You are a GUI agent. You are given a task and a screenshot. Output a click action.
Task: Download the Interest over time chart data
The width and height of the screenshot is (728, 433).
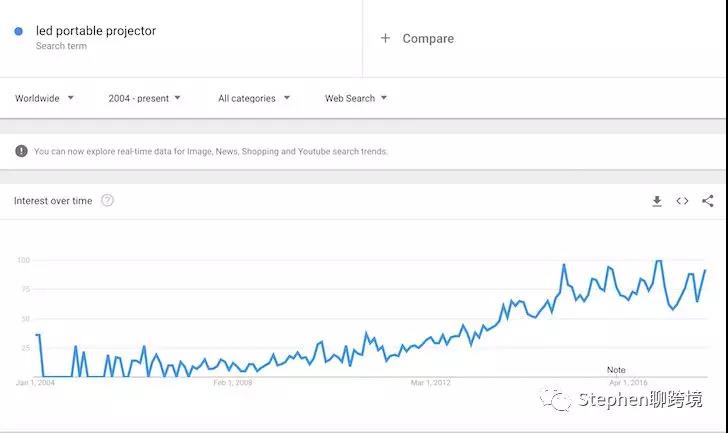pos(657,201)
